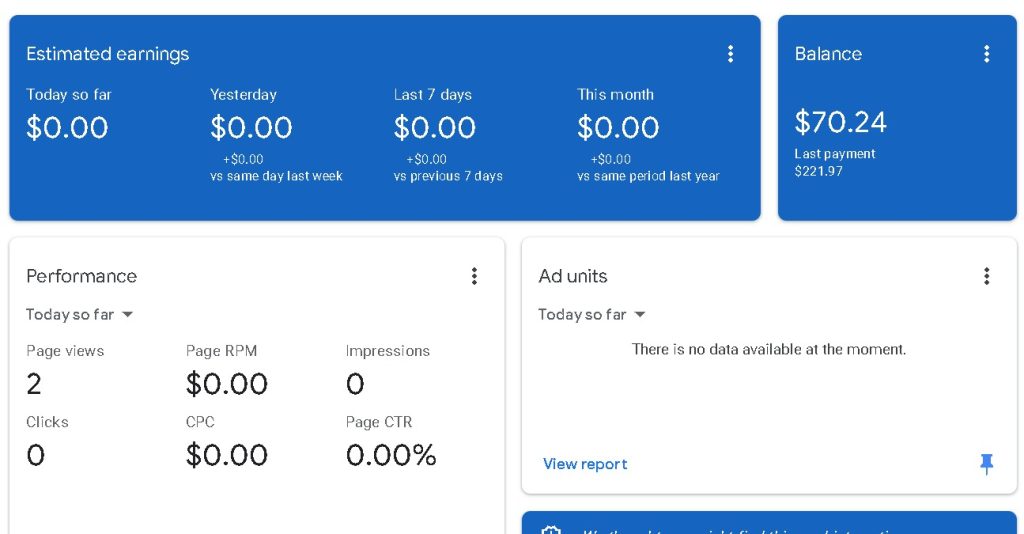Click Yesterday's estimated earnings amount

coord(251,127)
